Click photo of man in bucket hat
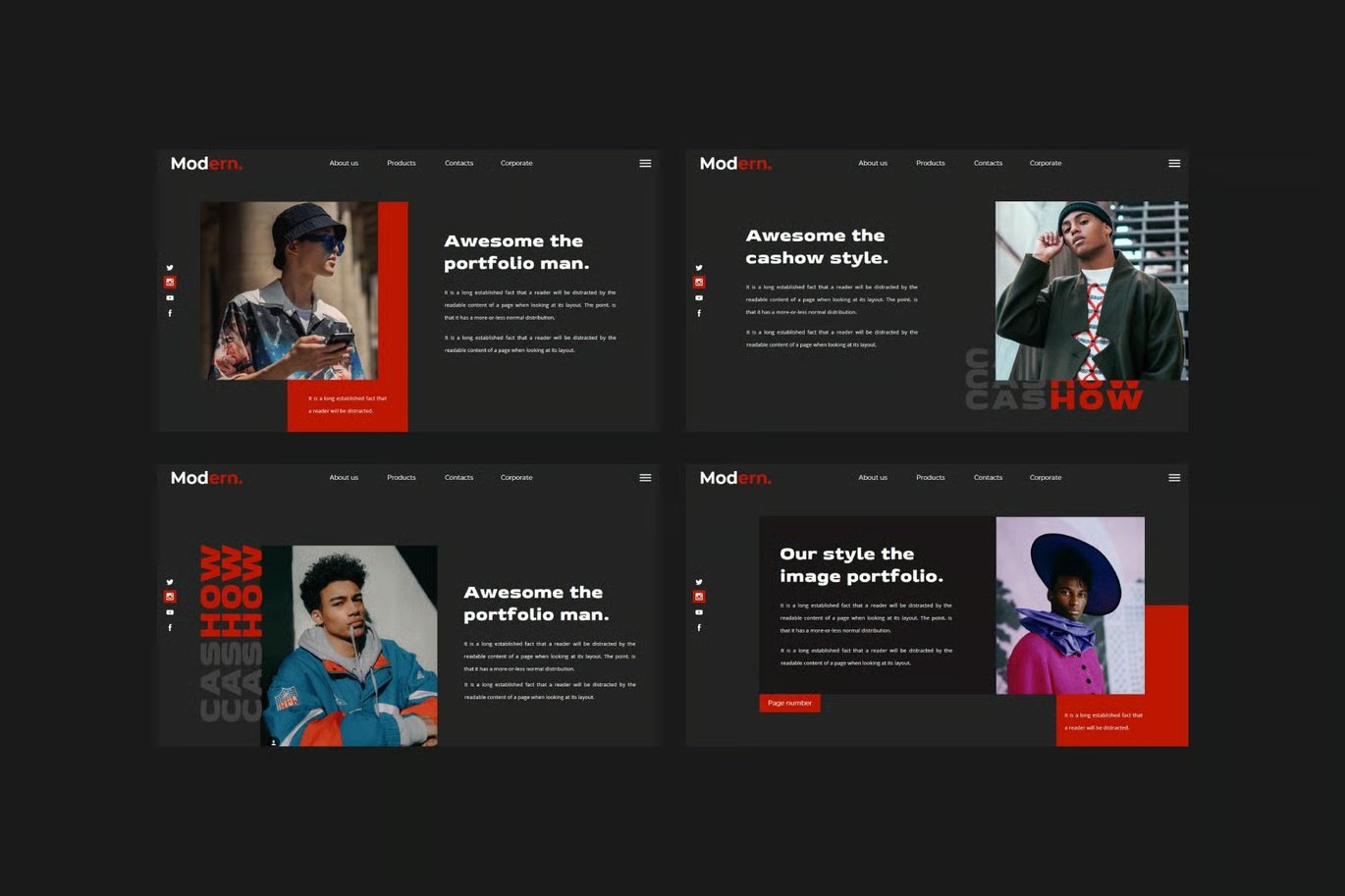 (x=289, y=290)
